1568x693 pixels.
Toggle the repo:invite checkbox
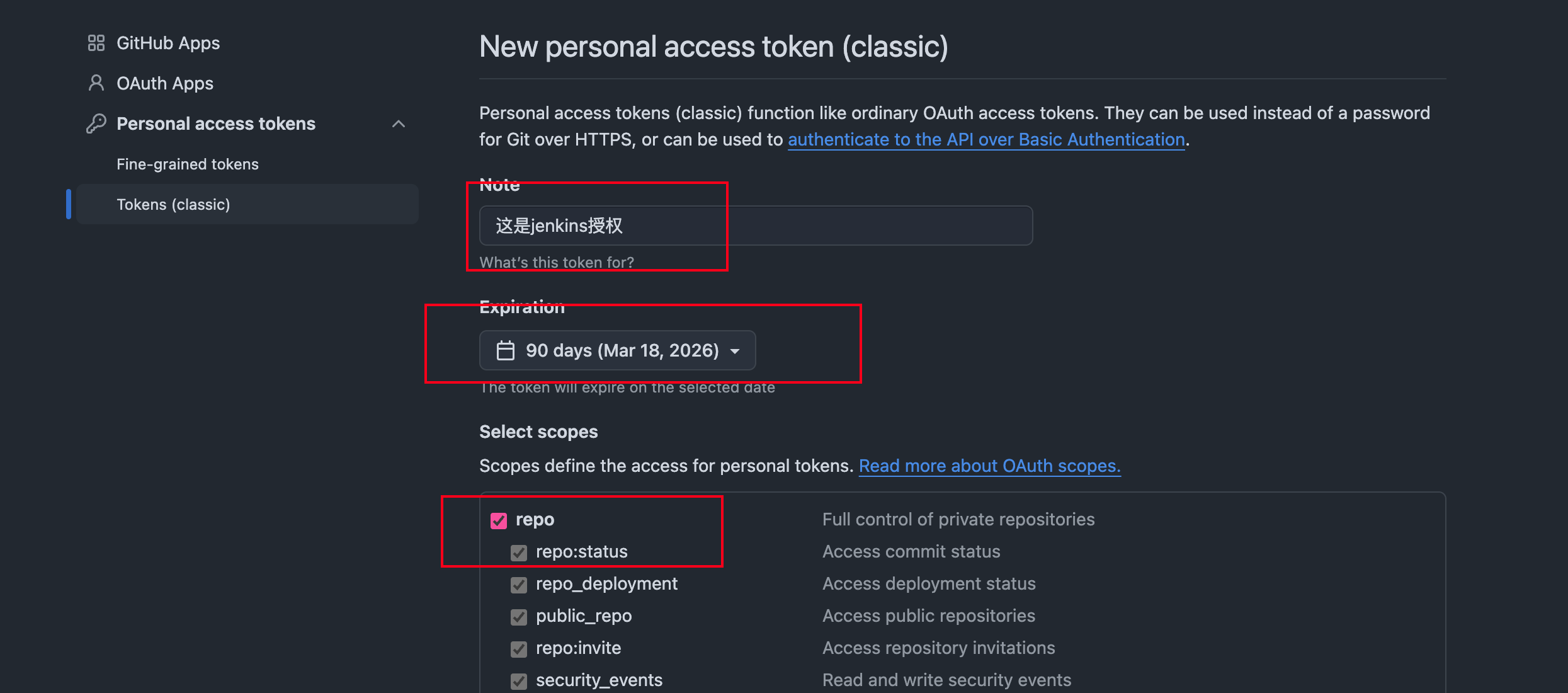[519, 649]
